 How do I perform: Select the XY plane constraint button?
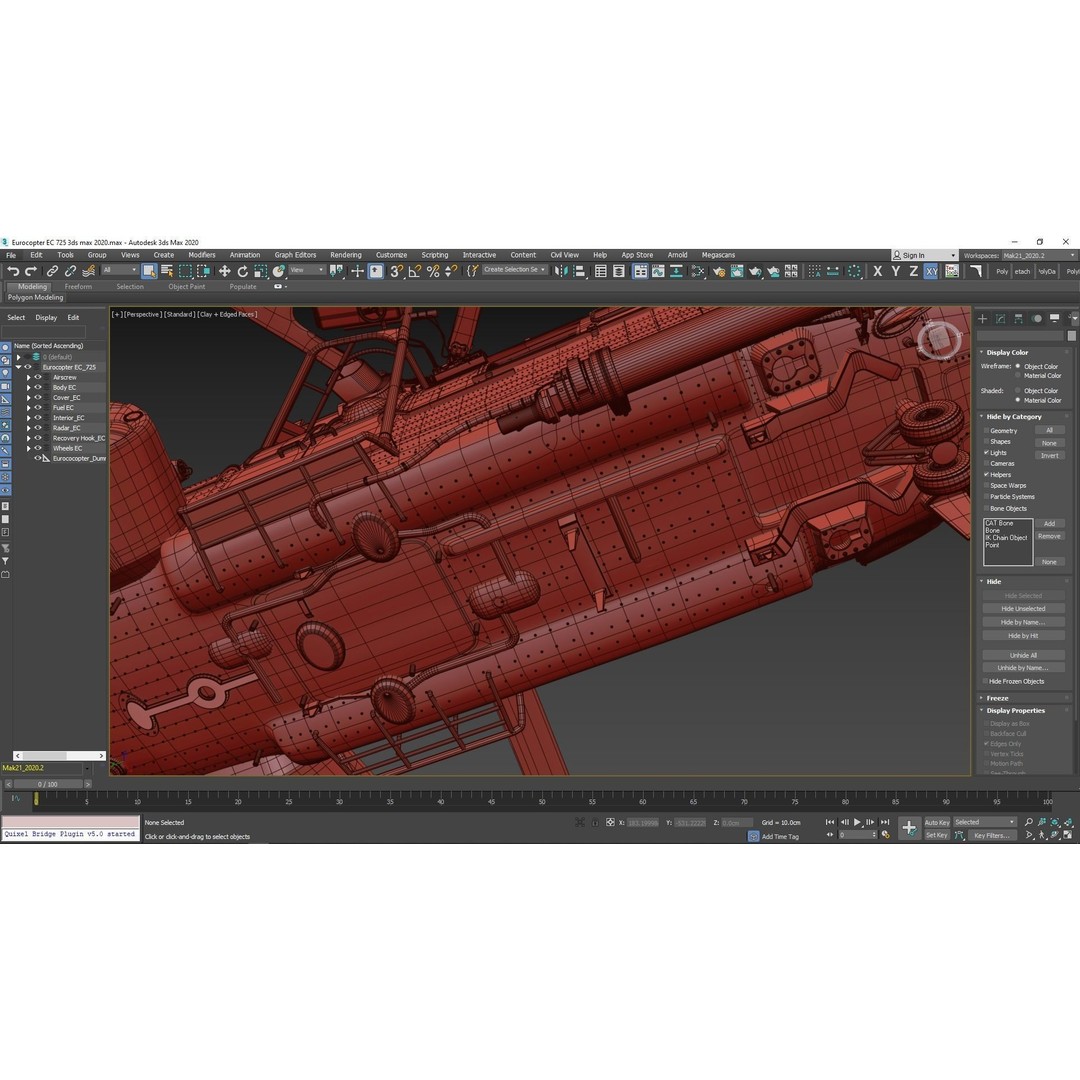click(x=931, y=271)
